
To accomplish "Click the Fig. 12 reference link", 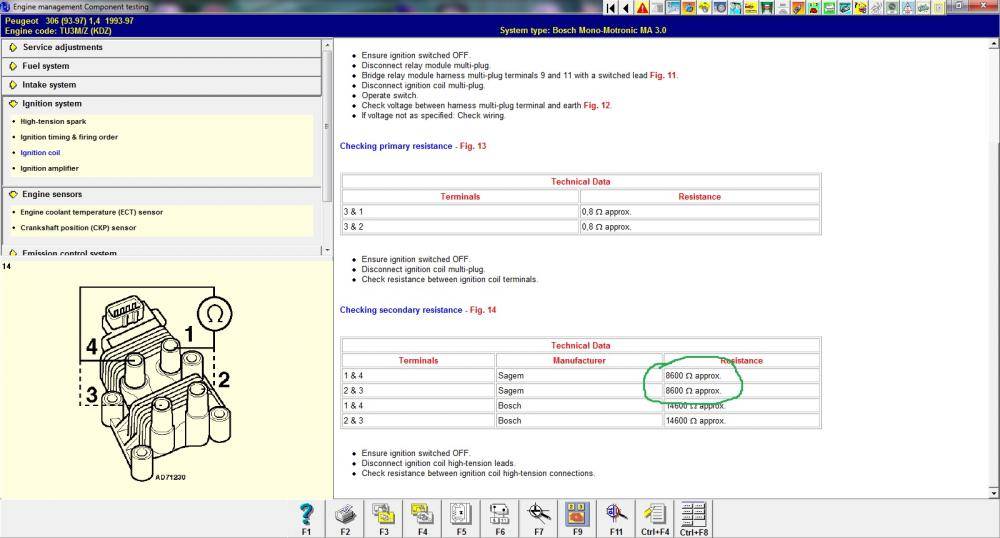I will [x=596, y=105].
